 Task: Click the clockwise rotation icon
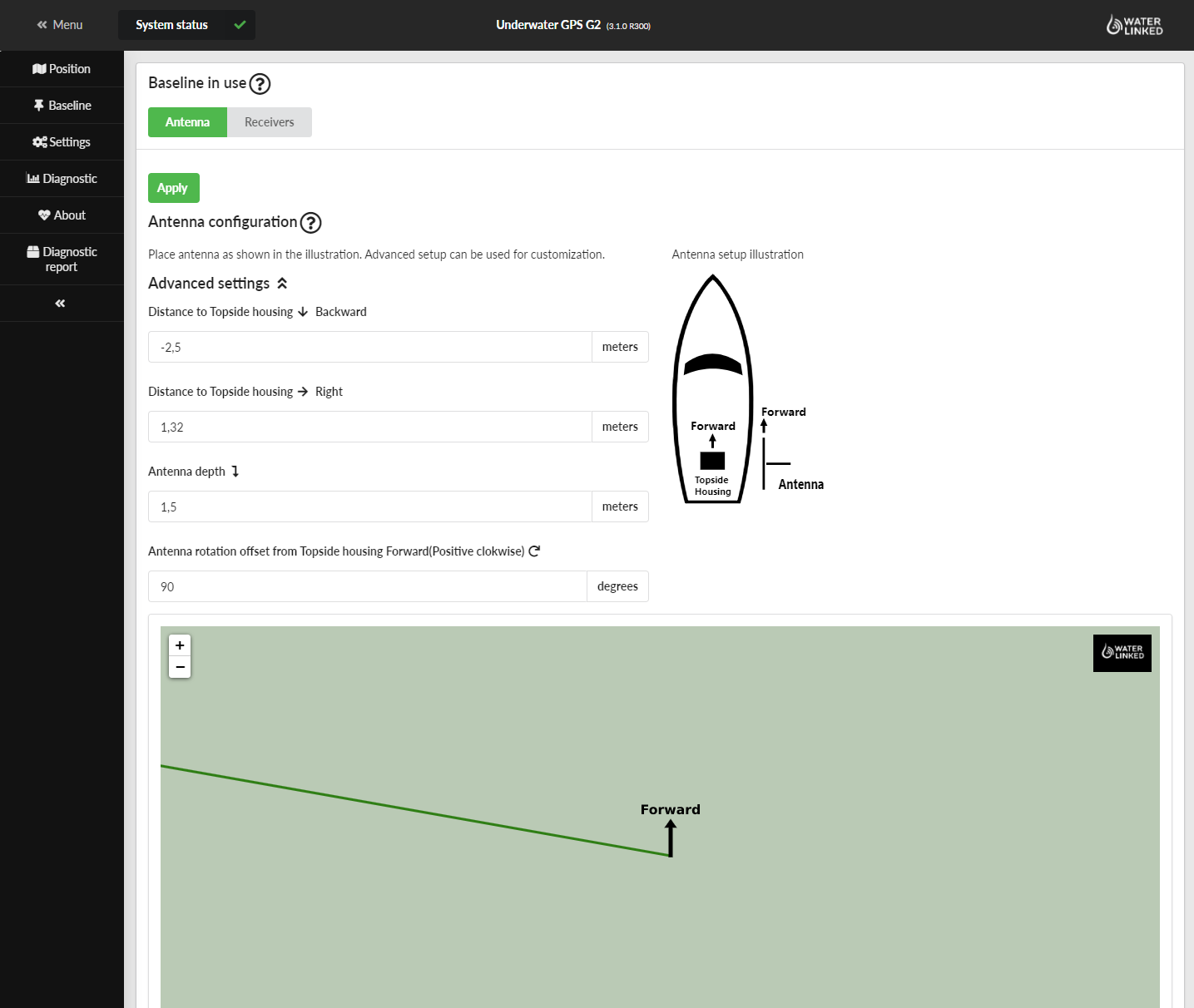(x=534, y=551)
